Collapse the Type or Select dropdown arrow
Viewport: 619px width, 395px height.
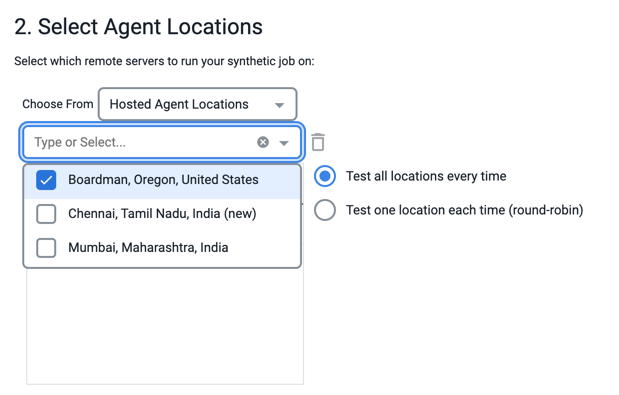point(284,143)
